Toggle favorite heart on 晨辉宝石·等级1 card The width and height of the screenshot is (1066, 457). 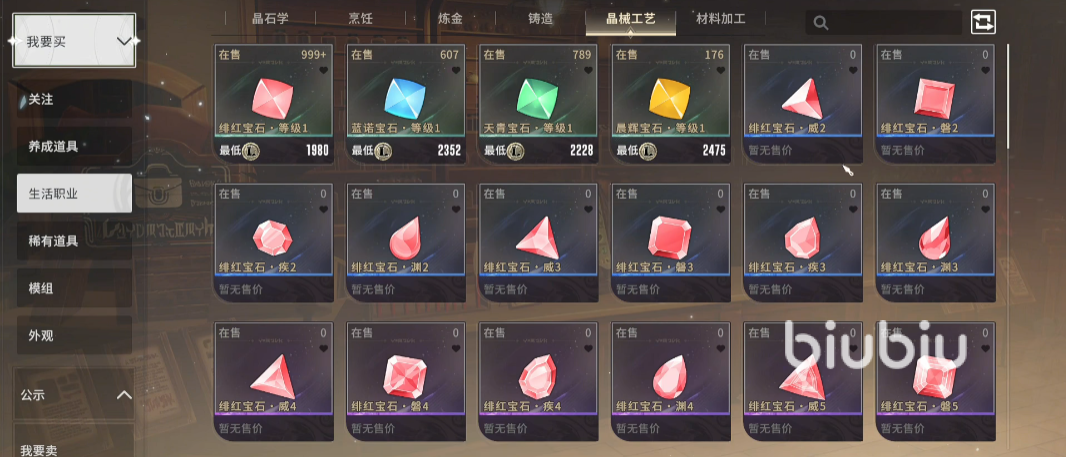(x=721, y=69)
